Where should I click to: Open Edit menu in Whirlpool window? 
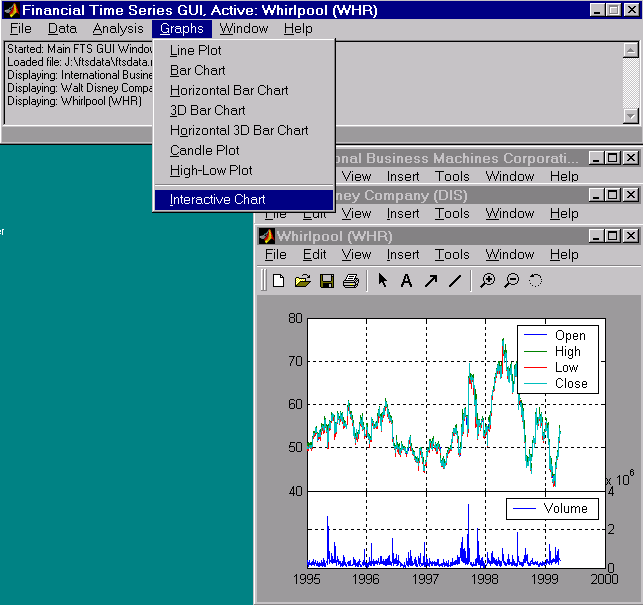[315, 255]
